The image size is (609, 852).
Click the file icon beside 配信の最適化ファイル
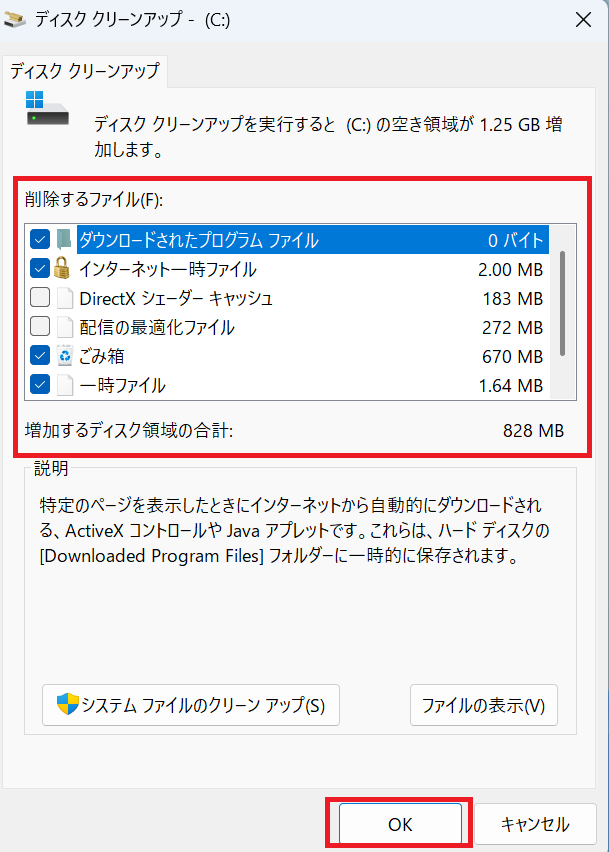[64, 327]
